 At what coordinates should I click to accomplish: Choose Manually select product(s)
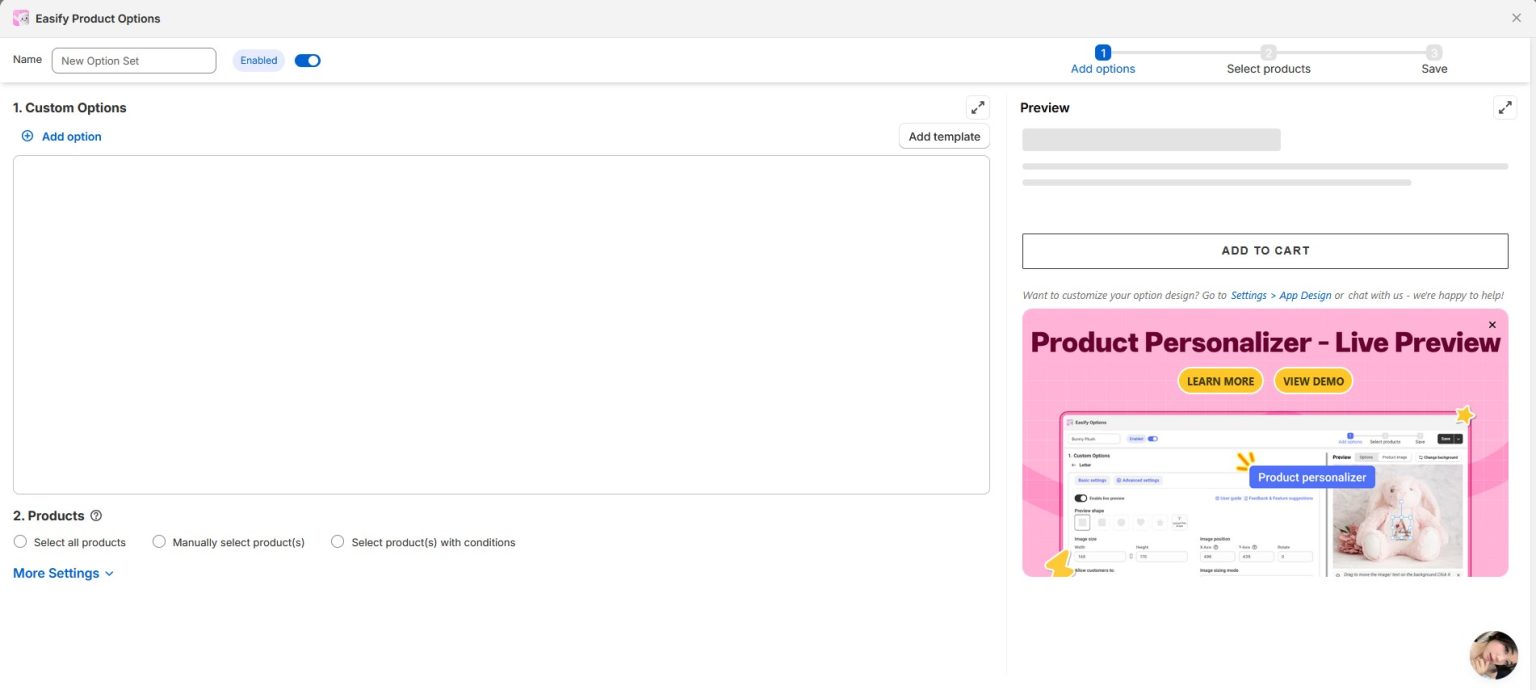159,541
